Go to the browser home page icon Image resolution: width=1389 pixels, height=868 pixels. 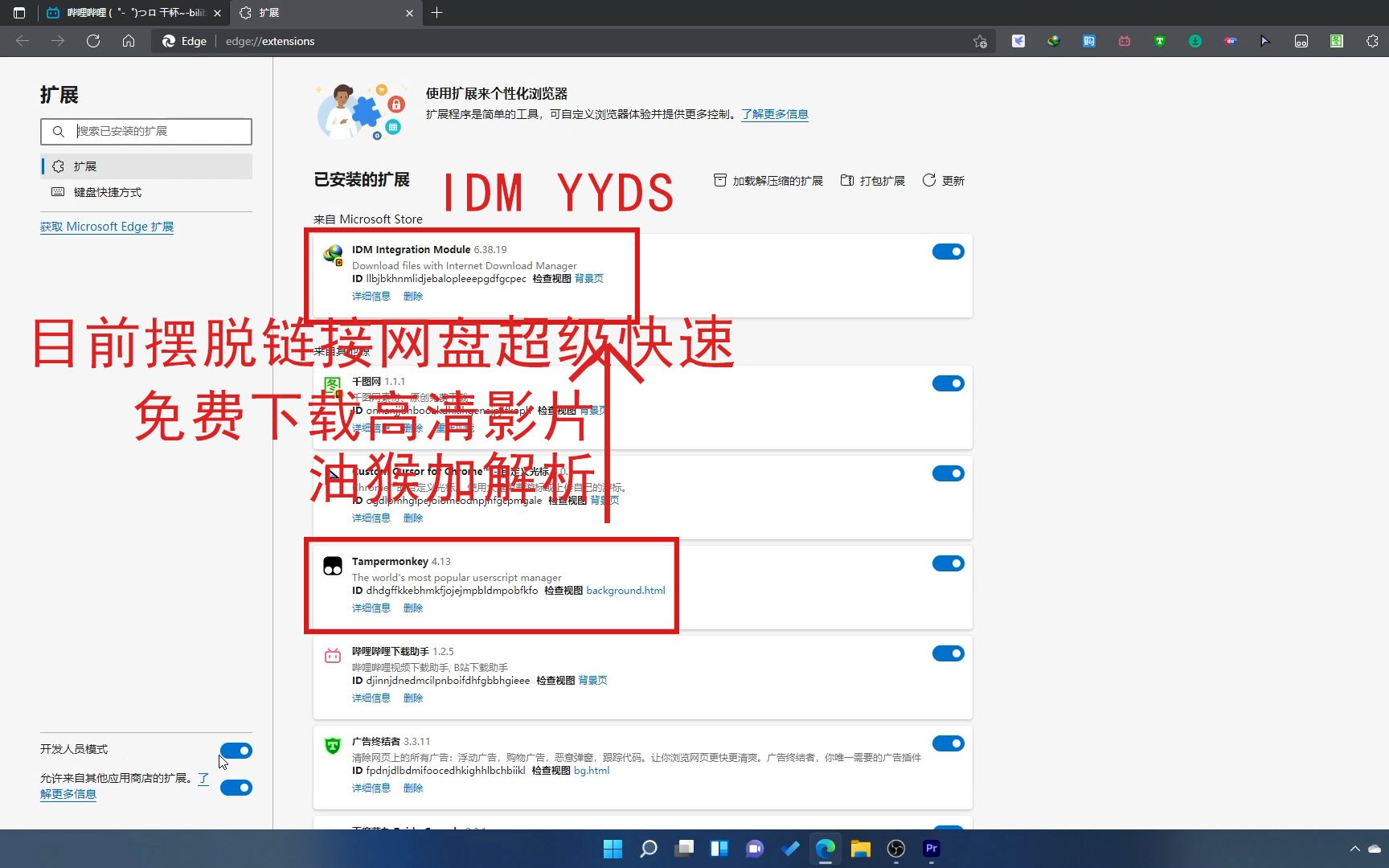tap(129, 41)
